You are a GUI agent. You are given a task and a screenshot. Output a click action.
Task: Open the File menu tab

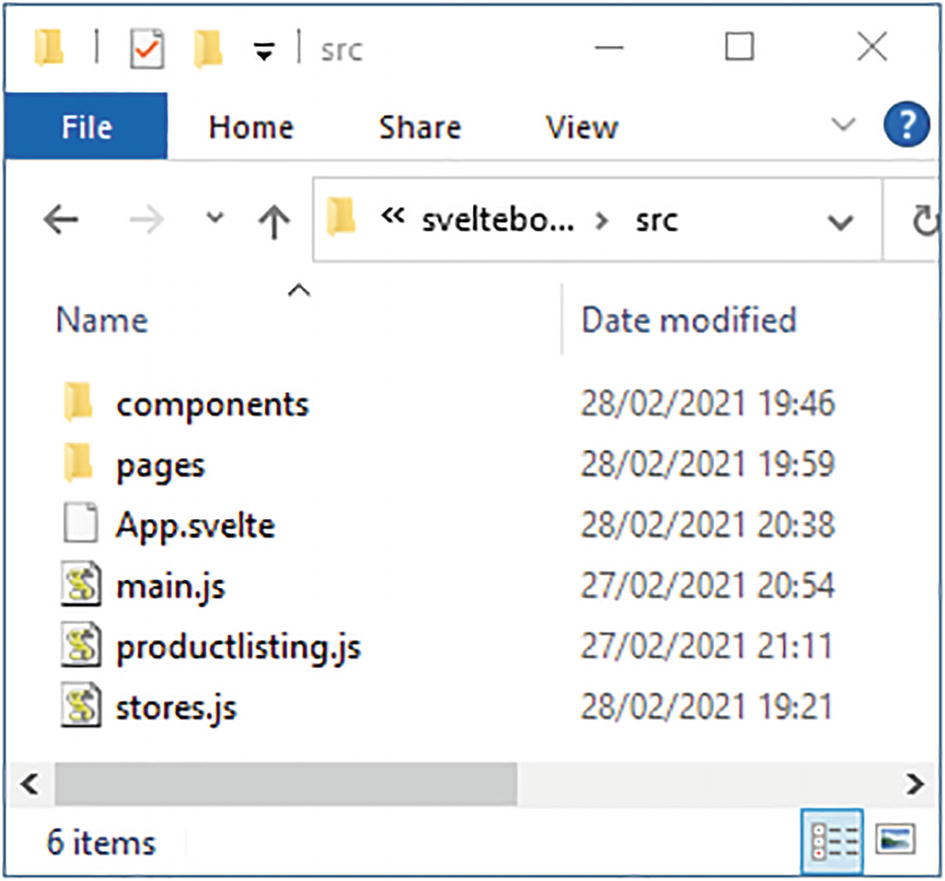[86, 127]
